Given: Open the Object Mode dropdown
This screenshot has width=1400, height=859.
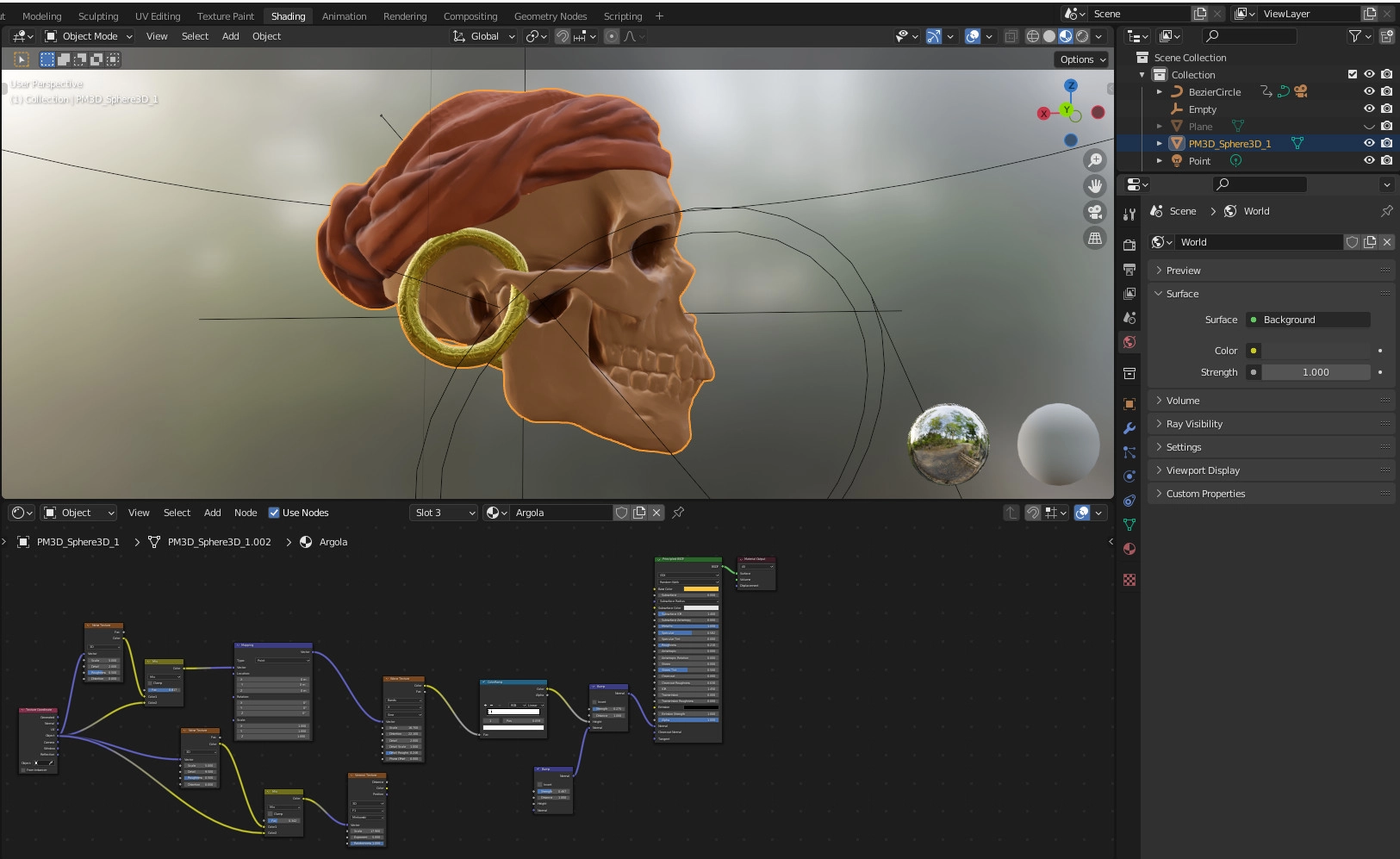Looking at the screenshot, I should click(x=89, y=36).
